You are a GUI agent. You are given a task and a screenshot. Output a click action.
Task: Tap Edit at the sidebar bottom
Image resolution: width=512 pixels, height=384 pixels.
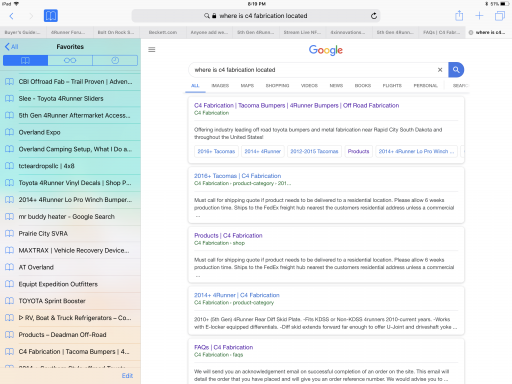[x=127, y=376]
